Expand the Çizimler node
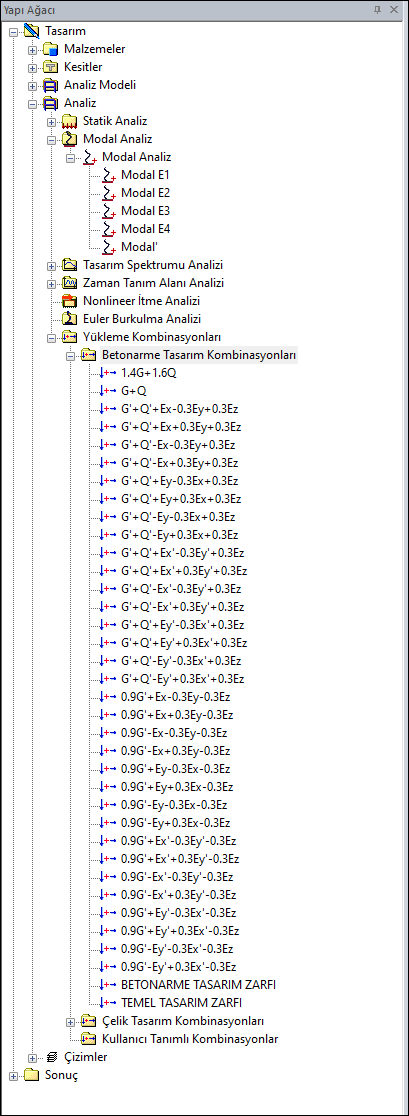 (x=33, y=1058)
